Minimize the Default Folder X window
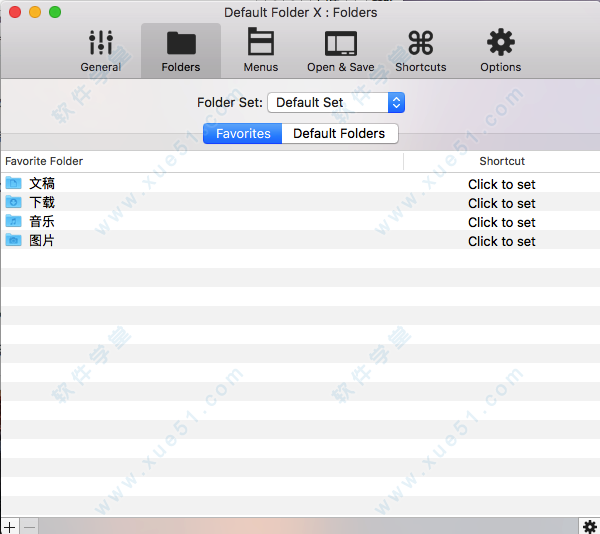Screen dimensions: 600x534 (35, 12)
